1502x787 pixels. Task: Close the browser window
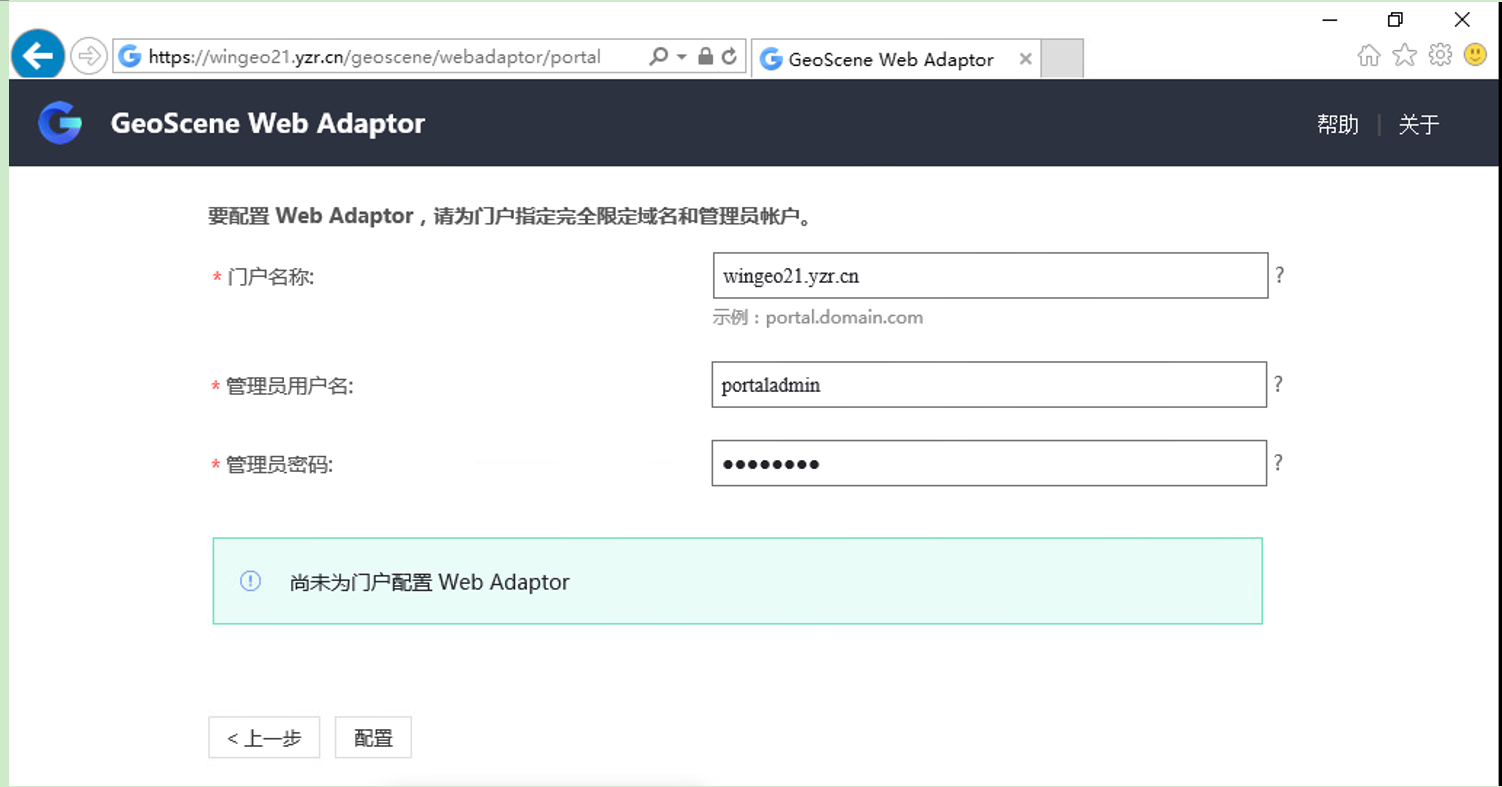[x=1462, y=20]
